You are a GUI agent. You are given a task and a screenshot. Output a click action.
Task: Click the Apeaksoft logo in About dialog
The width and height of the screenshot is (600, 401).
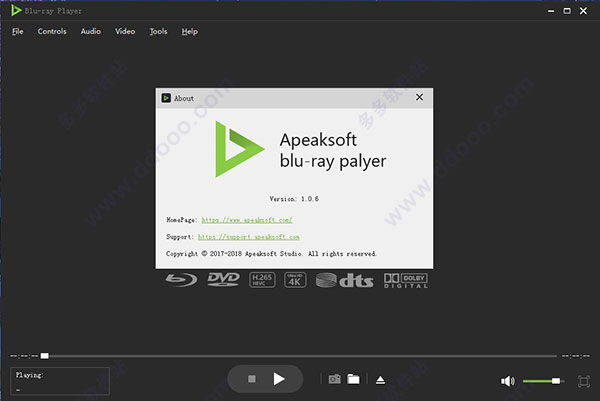point(238,151)
